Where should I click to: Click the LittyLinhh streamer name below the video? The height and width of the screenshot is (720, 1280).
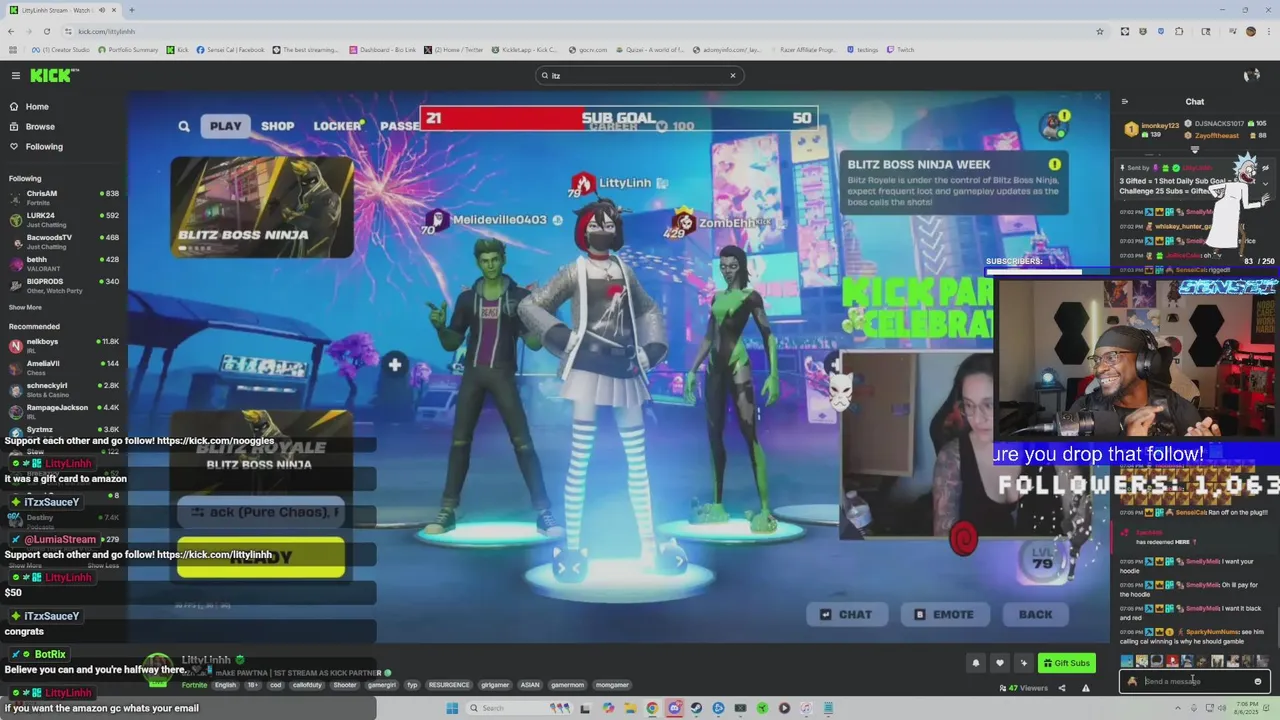pos(205,660)
